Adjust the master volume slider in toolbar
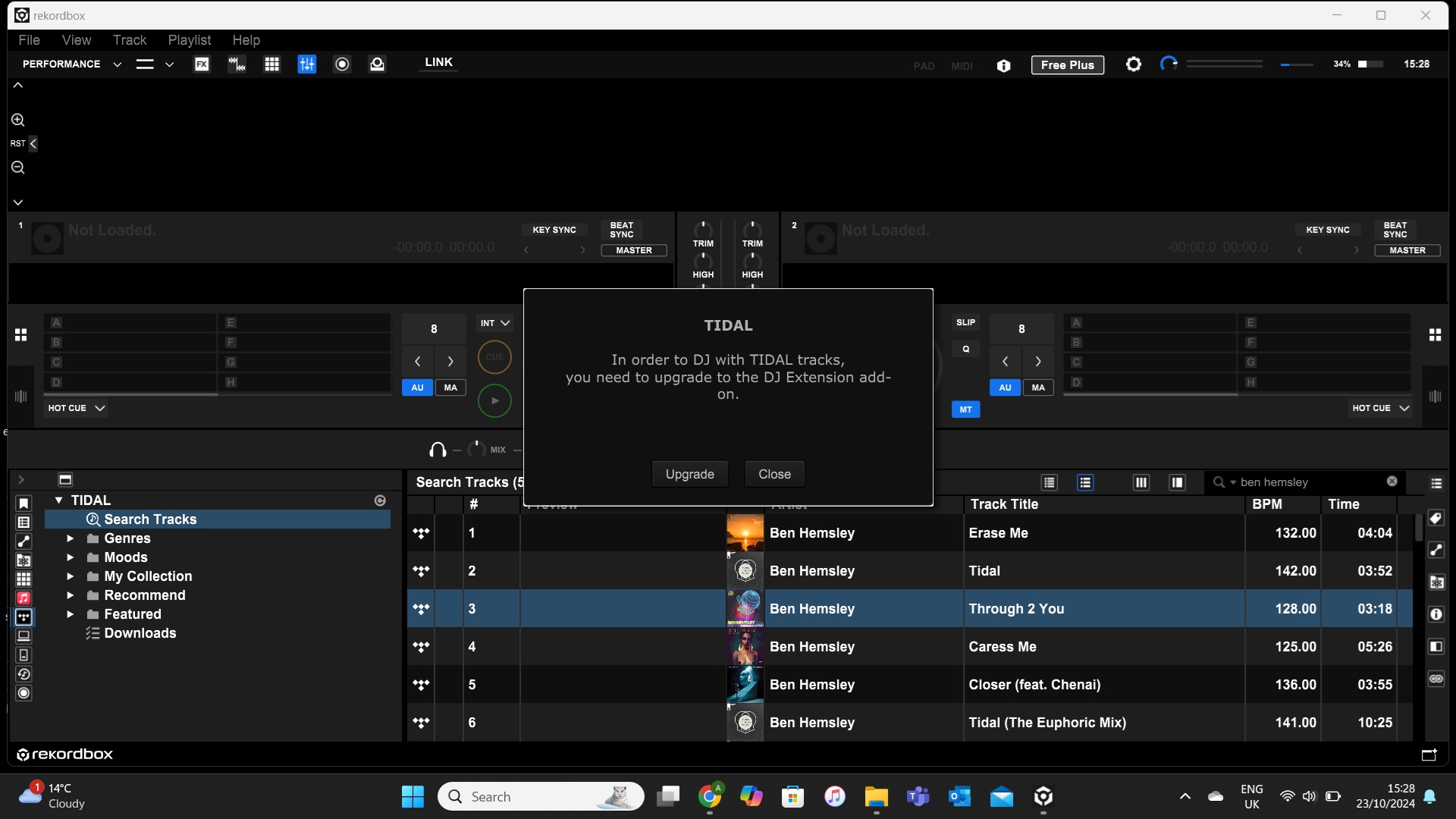This screenshot has width=1456, height=819. pyautogui.click(x=1297, y=65)
